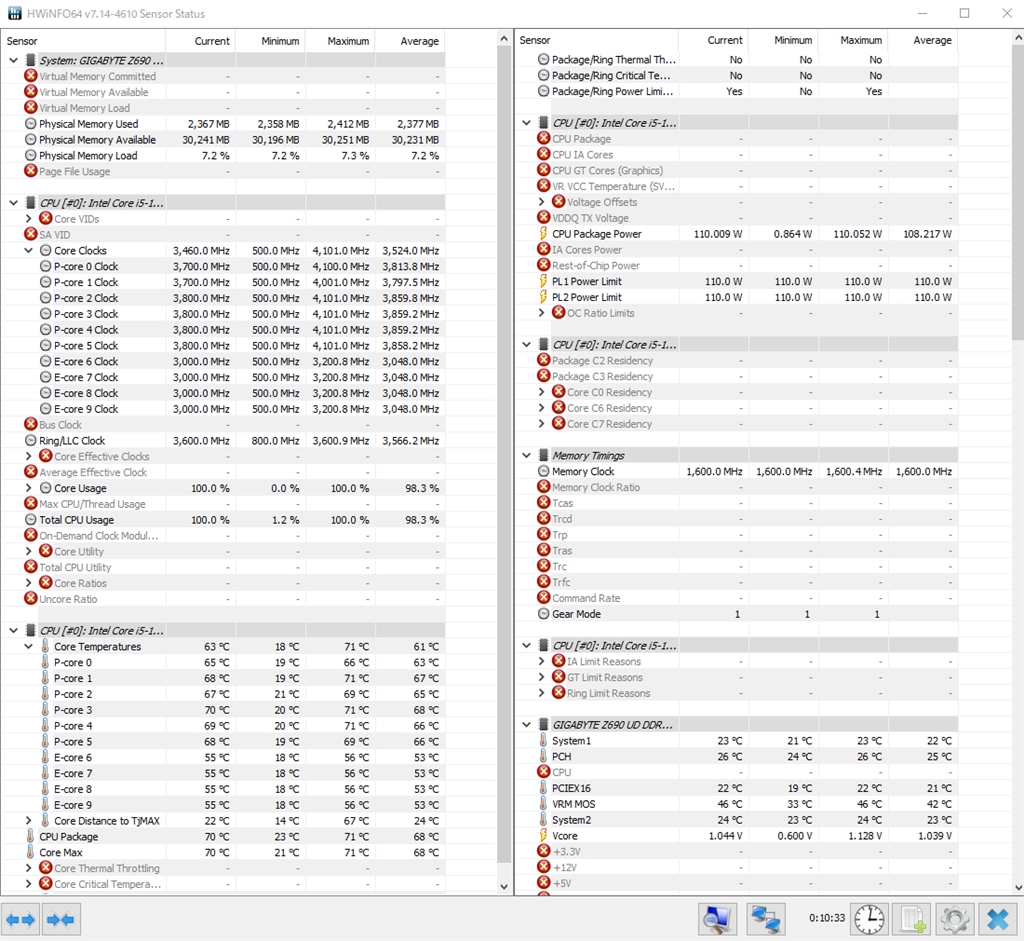Select the System2 temperature row
Image resolution: width=1024 pixels, height=941 pixels.
[737, 820]
